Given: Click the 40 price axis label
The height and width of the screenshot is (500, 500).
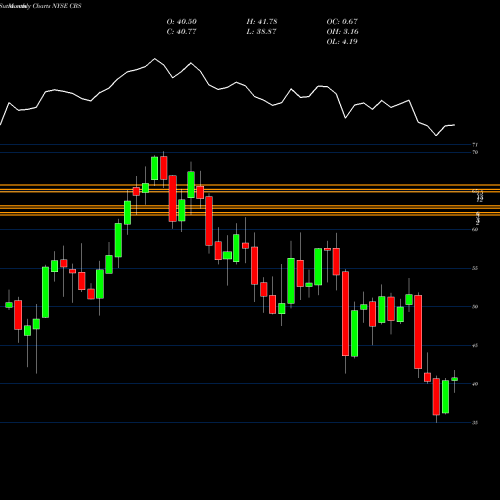Looking at the screenshot, I should [x=475, y=384].
